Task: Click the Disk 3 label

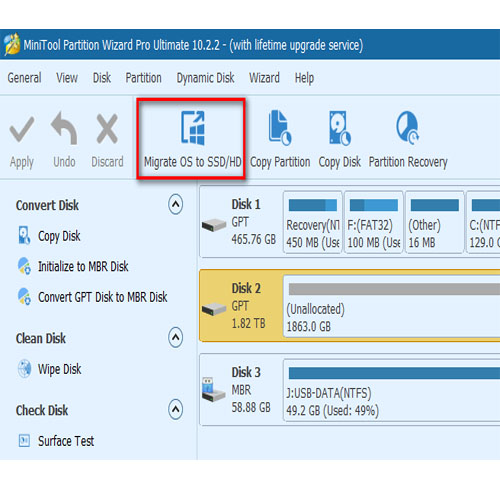Action: [246, 372]
